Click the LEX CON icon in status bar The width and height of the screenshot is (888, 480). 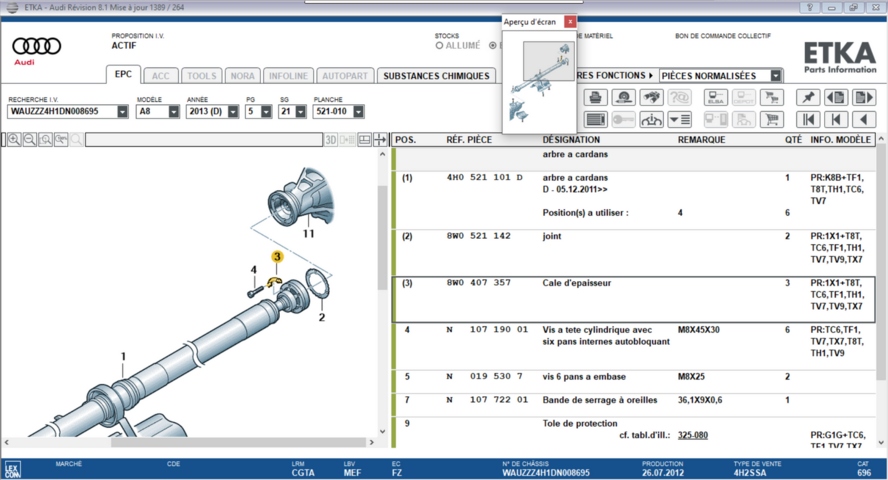[x=12, y=470]
